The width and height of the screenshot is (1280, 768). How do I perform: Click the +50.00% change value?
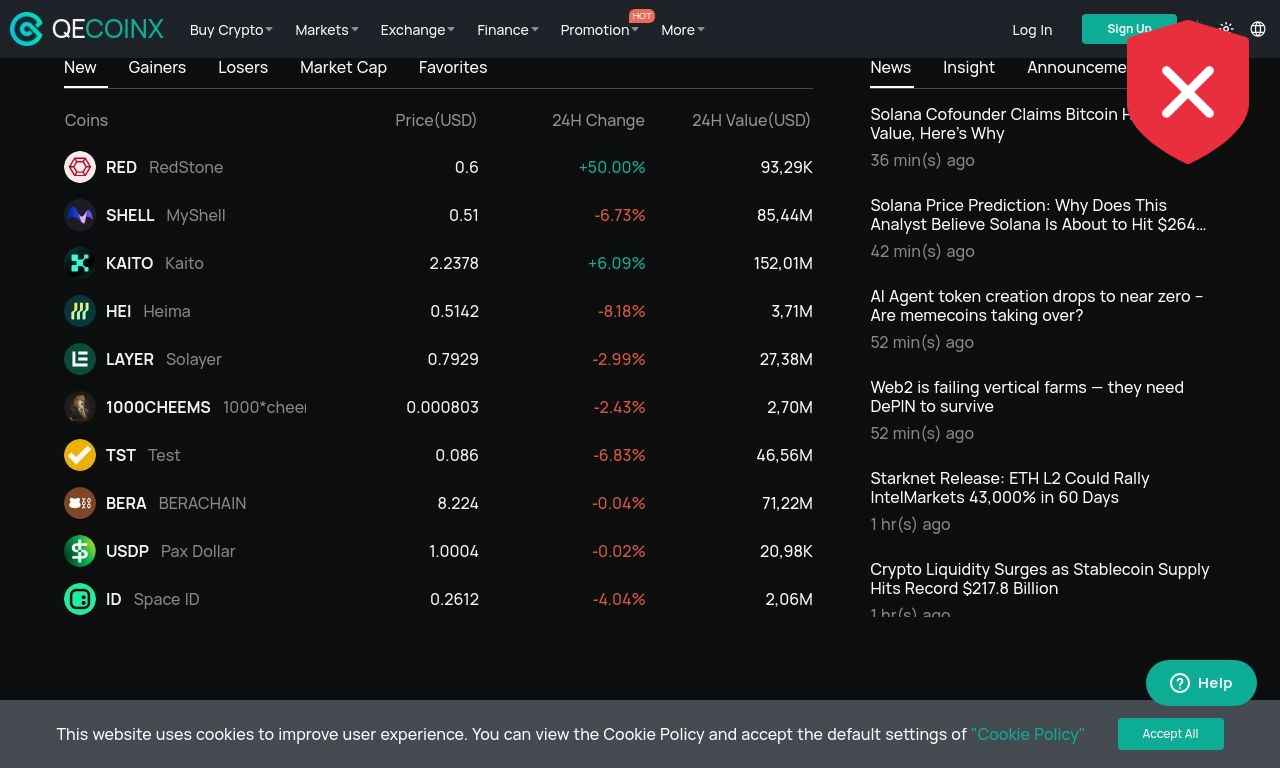coord(612,167)
